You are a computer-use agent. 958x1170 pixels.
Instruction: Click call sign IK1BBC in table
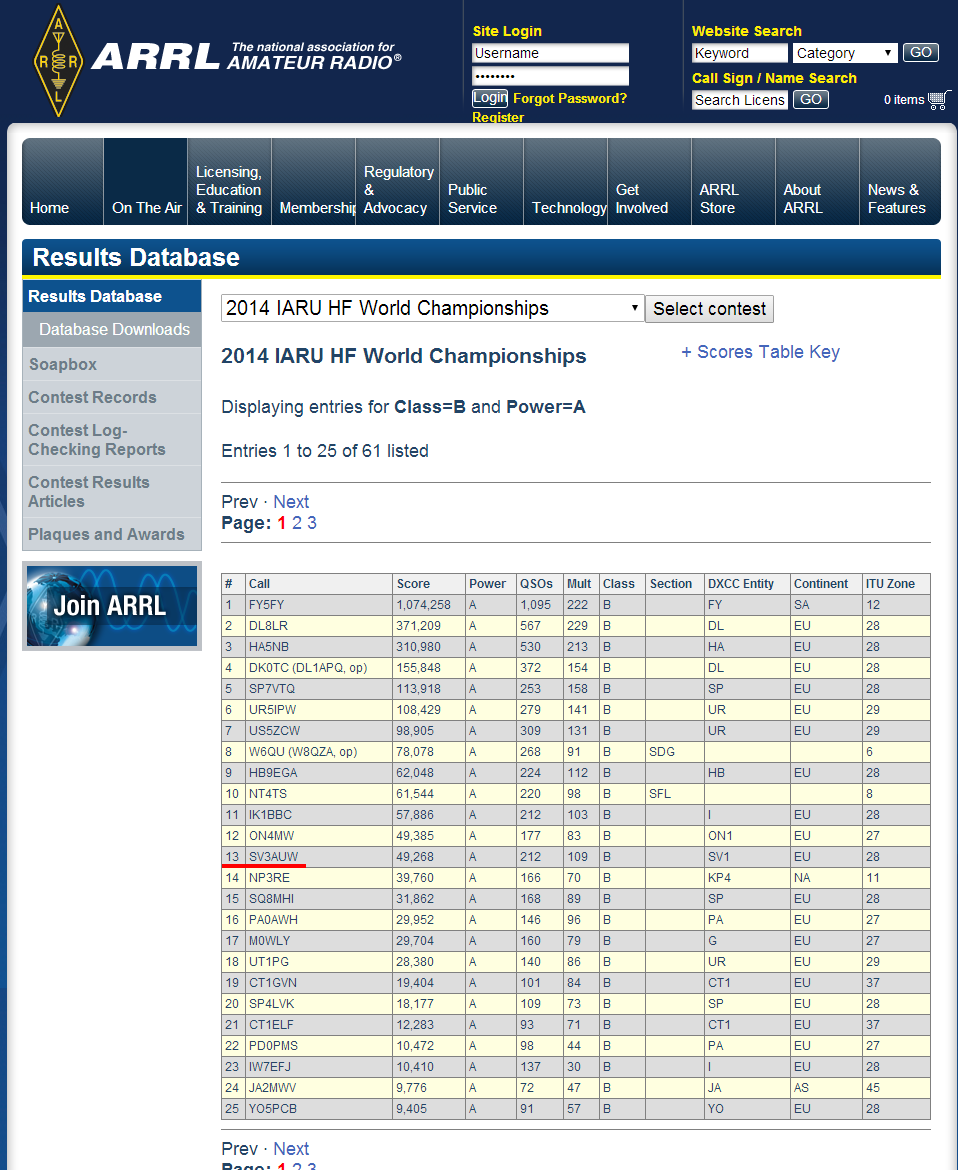click(x=270, y=814)
